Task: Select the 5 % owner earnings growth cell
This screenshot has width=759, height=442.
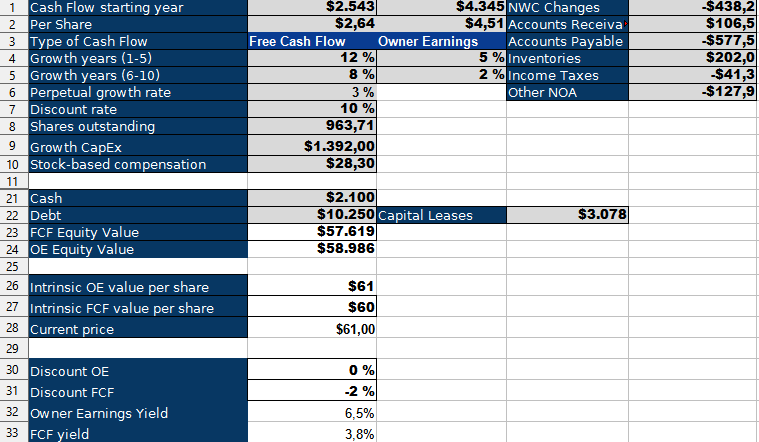Action: [441, 58]
